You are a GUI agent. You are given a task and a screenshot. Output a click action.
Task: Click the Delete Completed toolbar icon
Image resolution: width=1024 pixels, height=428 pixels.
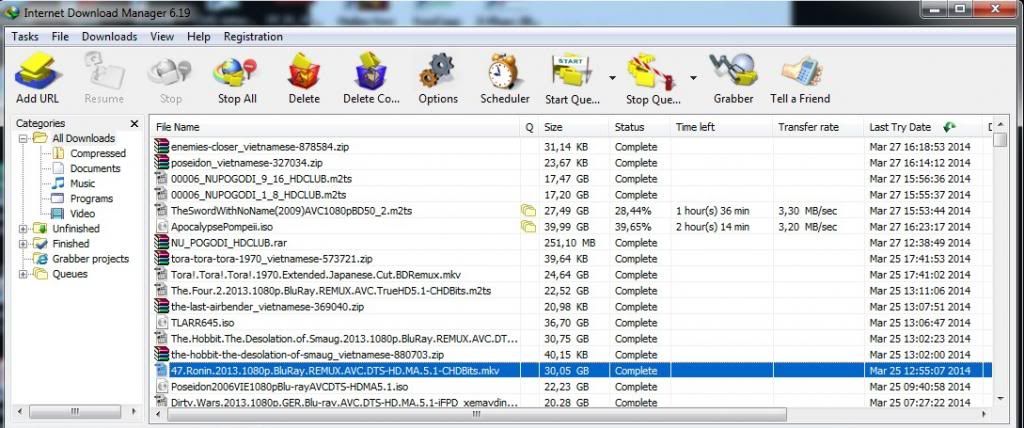pyautogui.click(x=371, y=71)
